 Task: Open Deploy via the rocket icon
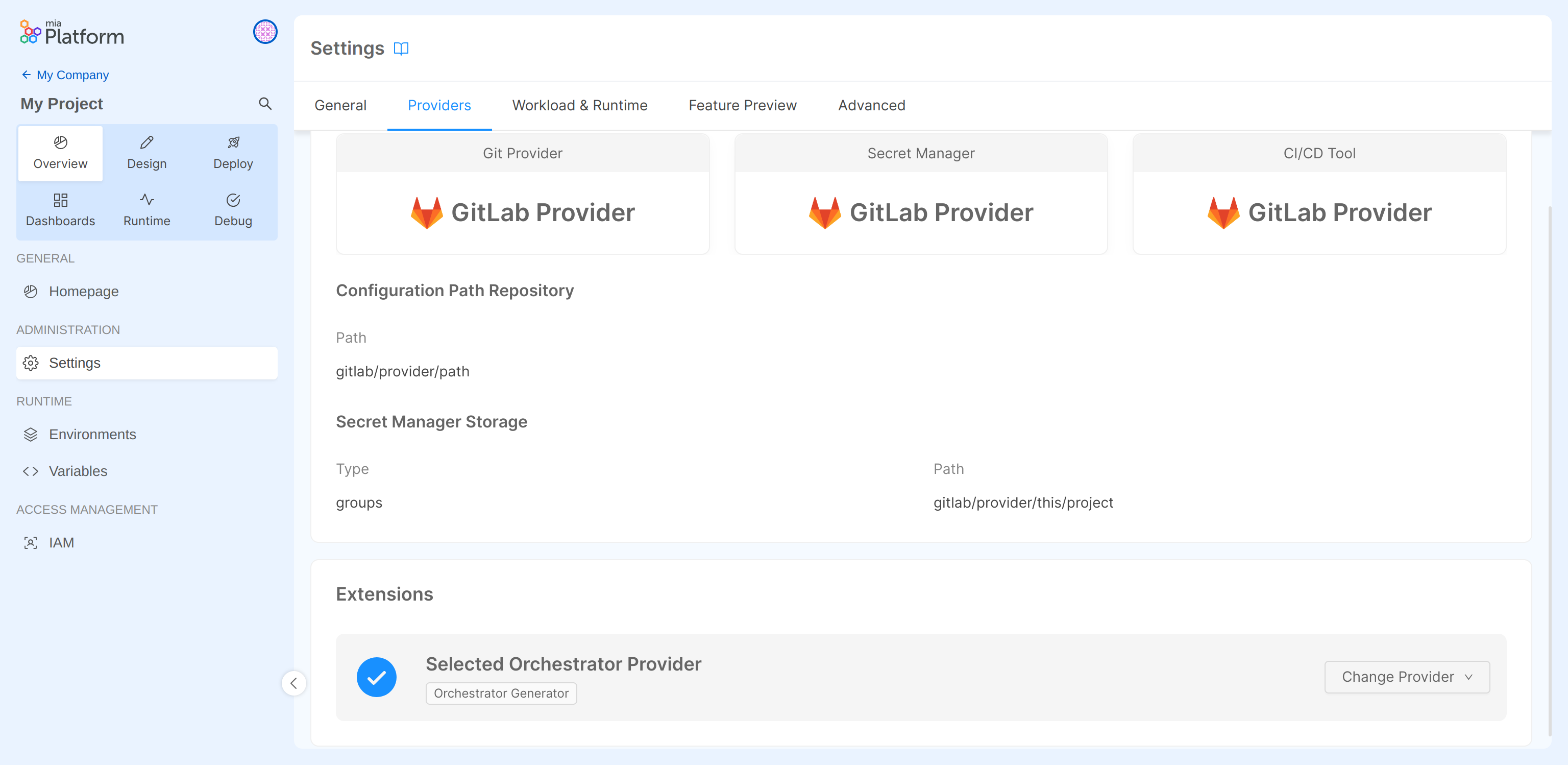tap(233, 142)
